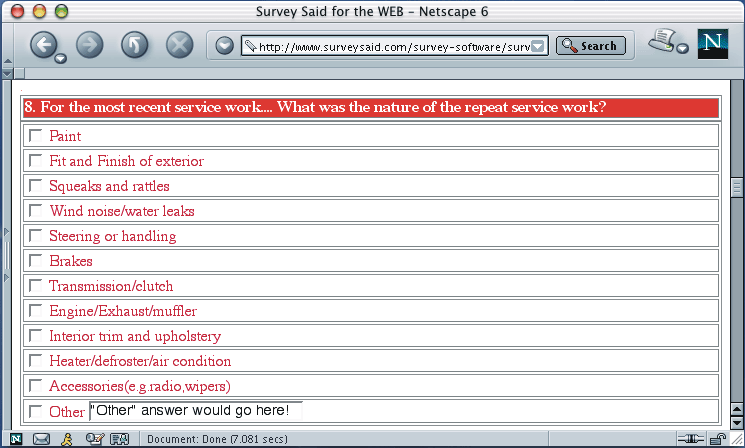Open the Back button history dropdown arrow
745x448 pixels.
pos(60,59)
